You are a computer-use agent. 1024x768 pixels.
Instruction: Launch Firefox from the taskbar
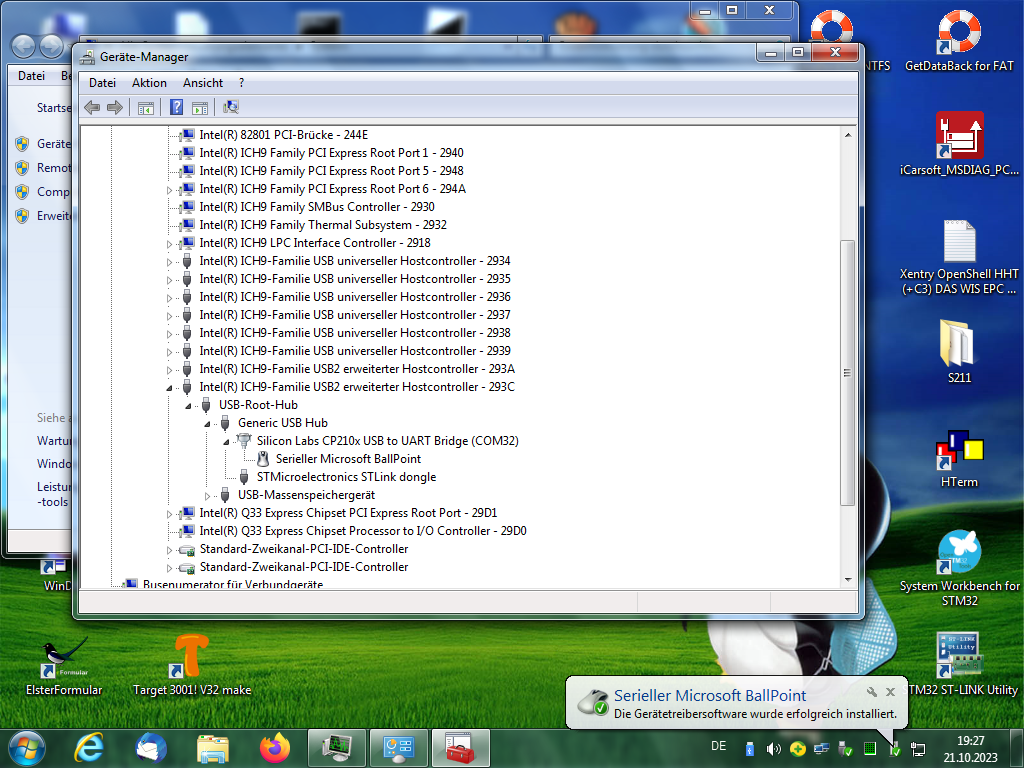[x=275, y=748]
